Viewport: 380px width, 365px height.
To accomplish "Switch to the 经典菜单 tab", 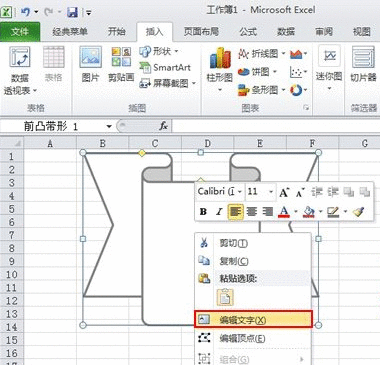I will tap(70, 32).
